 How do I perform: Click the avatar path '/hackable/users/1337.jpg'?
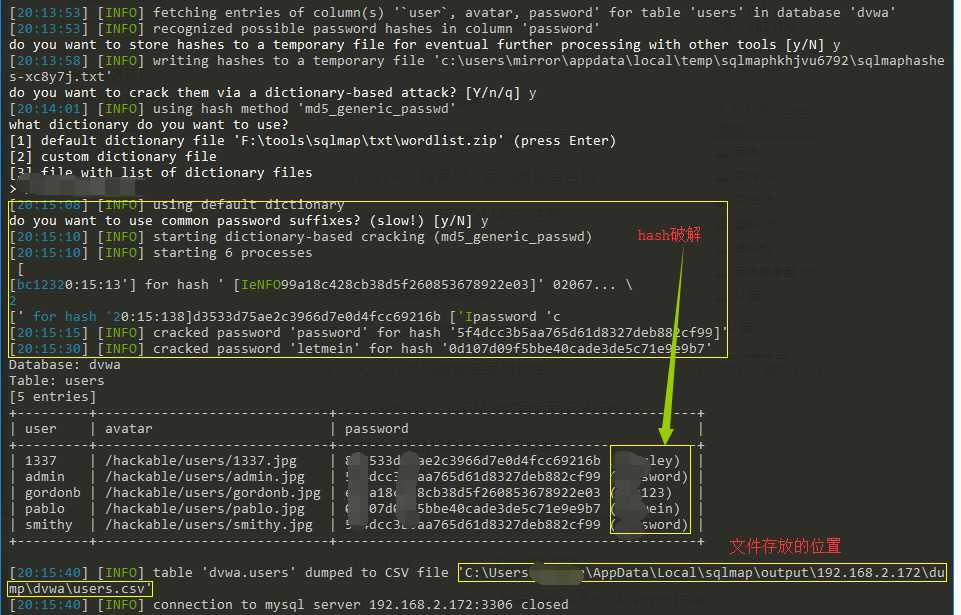click(x=200, y=460)
